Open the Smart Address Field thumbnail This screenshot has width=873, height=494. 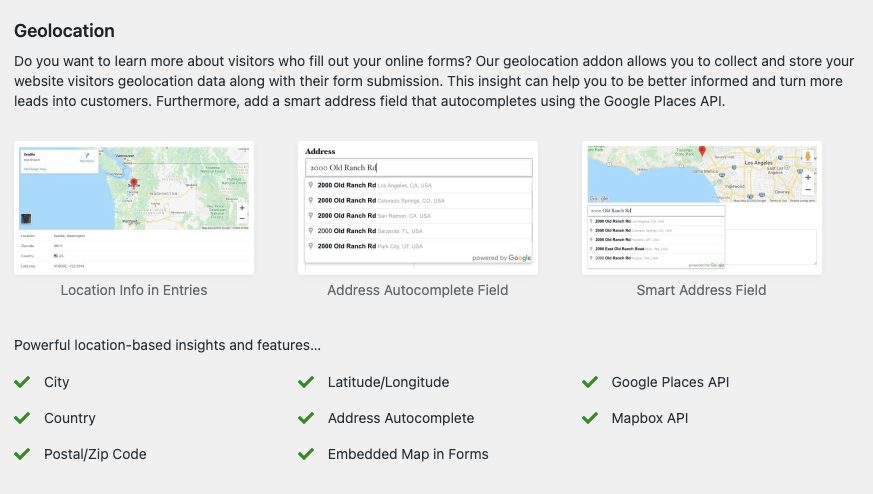(702, 208)
